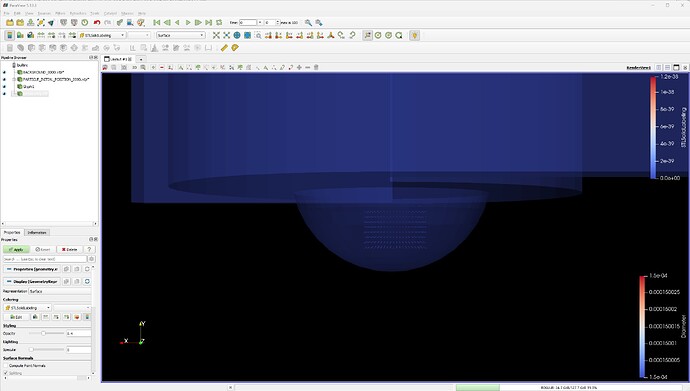This screenshot has width=690, height=391.
Task: Open the Edit menu
Action: [x=17, y=14]
